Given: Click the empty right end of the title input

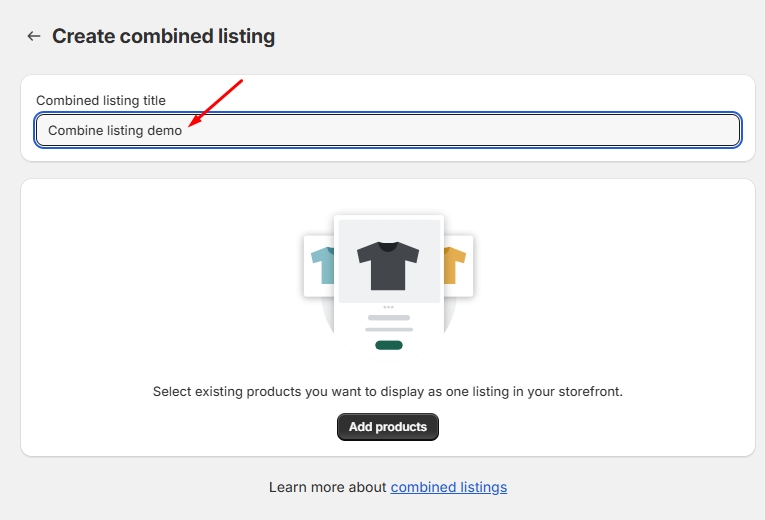Looking at the screenshot, I should click(x=680, y=130).
